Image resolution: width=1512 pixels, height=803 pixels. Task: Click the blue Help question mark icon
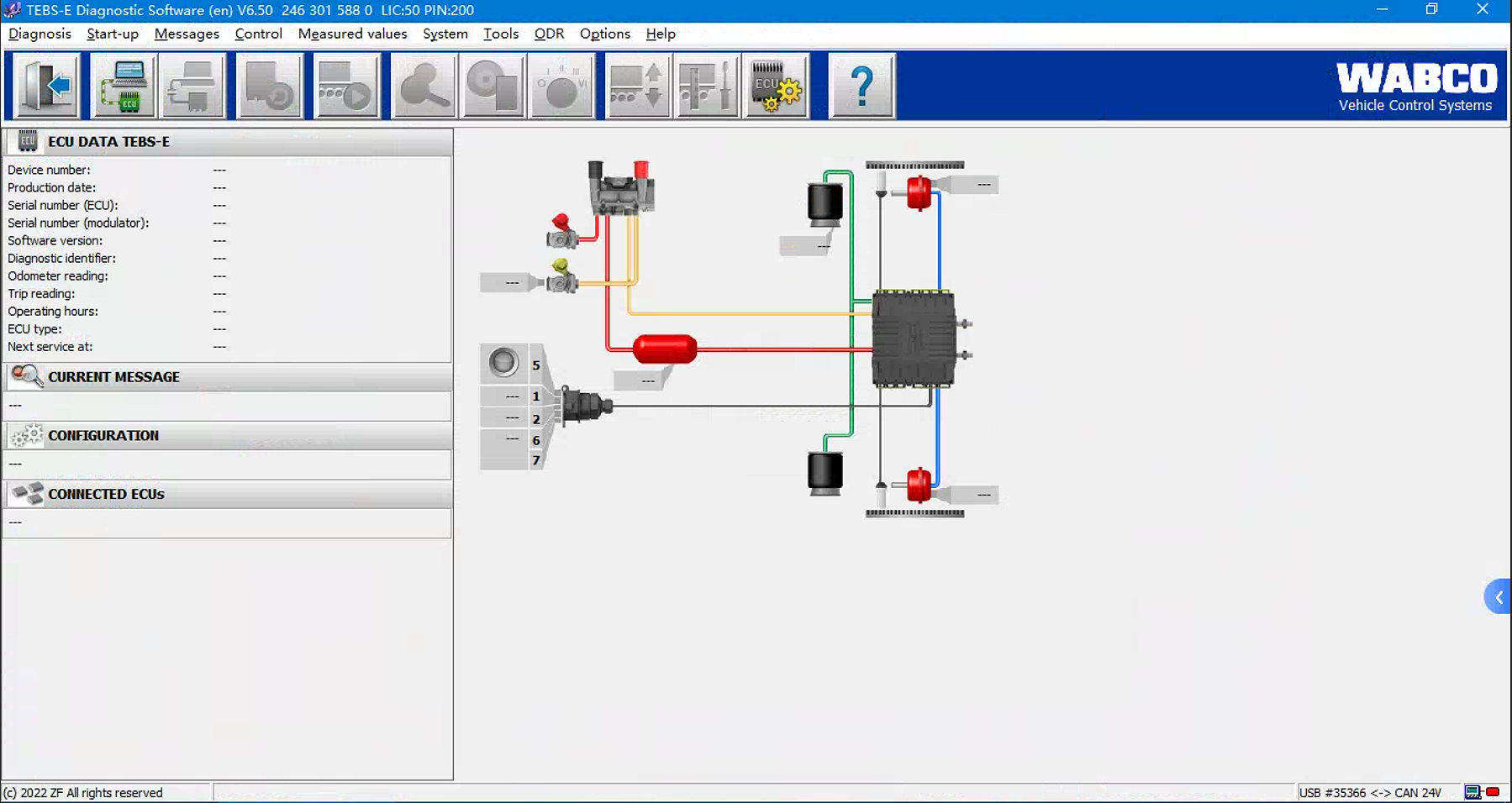point(861,85)
